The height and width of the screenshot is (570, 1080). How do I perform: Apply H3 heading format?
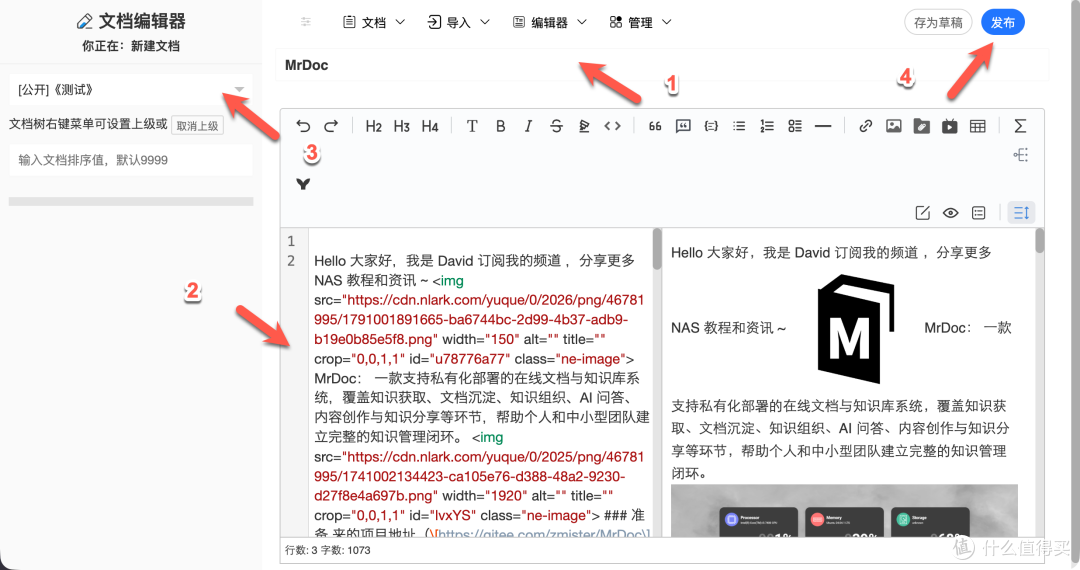point(402,126)
